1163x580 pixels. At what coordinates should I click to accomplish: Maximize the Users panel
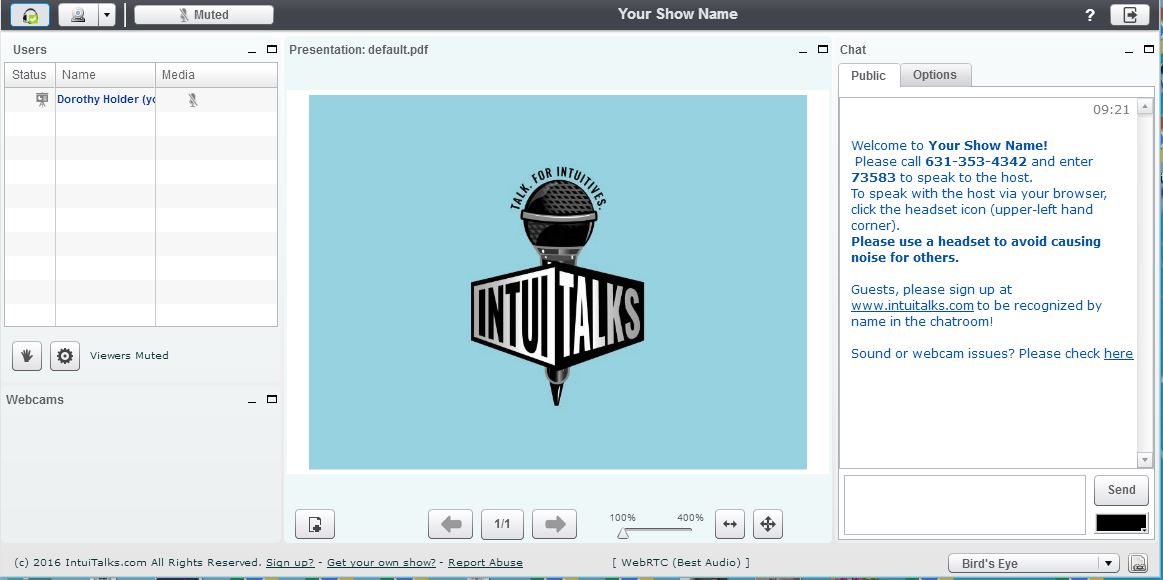pos(272,50)
